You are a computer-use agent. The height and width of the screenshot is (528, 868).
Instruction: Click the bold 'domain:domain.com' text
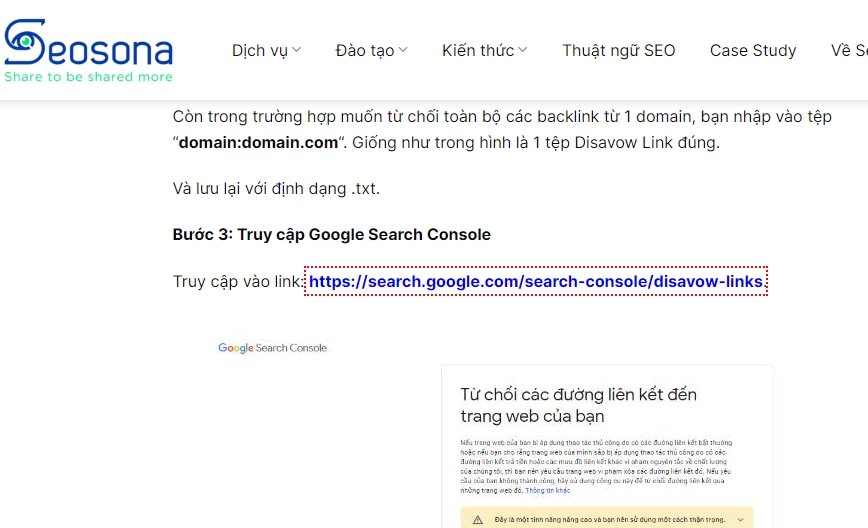[258, 142]
